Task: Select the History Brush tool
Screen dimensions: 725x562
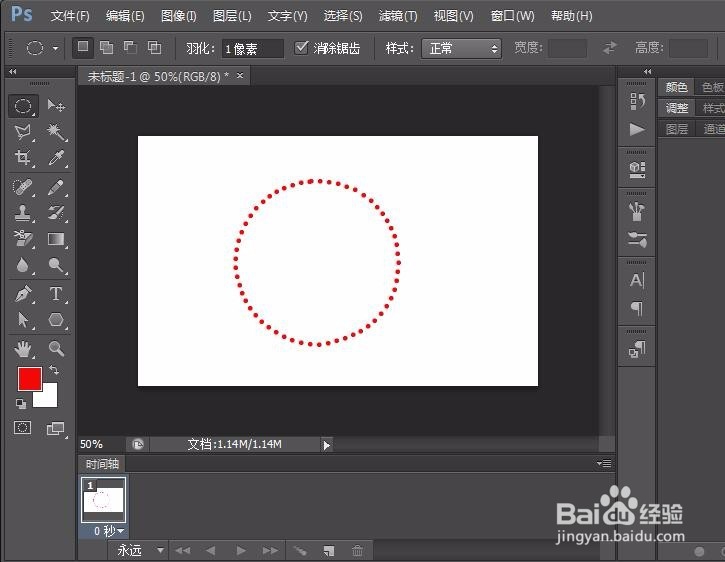Action: pos(56,213)
